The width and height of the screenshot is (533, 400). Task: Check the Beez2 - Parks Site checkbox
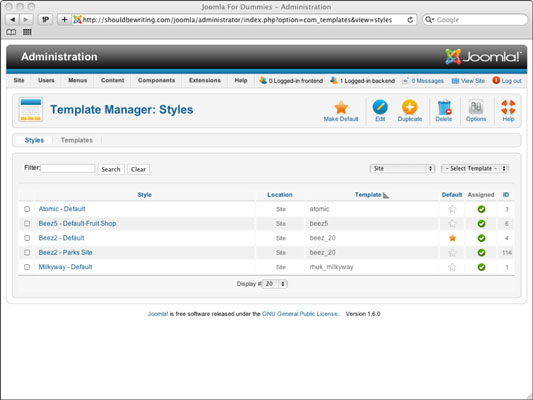point(27,253)
